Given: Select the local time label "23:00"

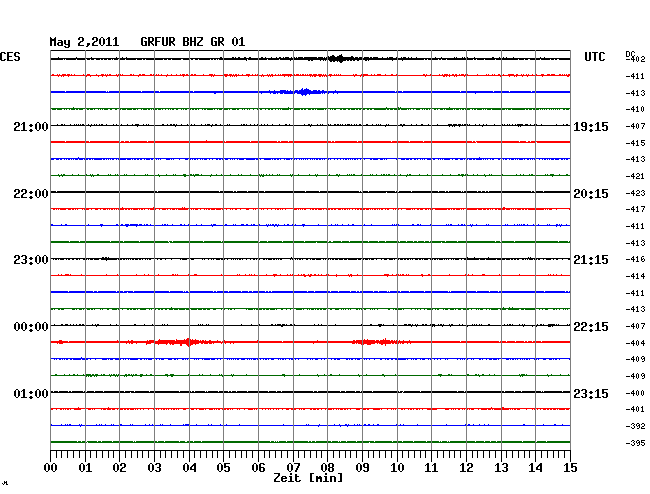Looking at the screenshot, I should 31,260.
